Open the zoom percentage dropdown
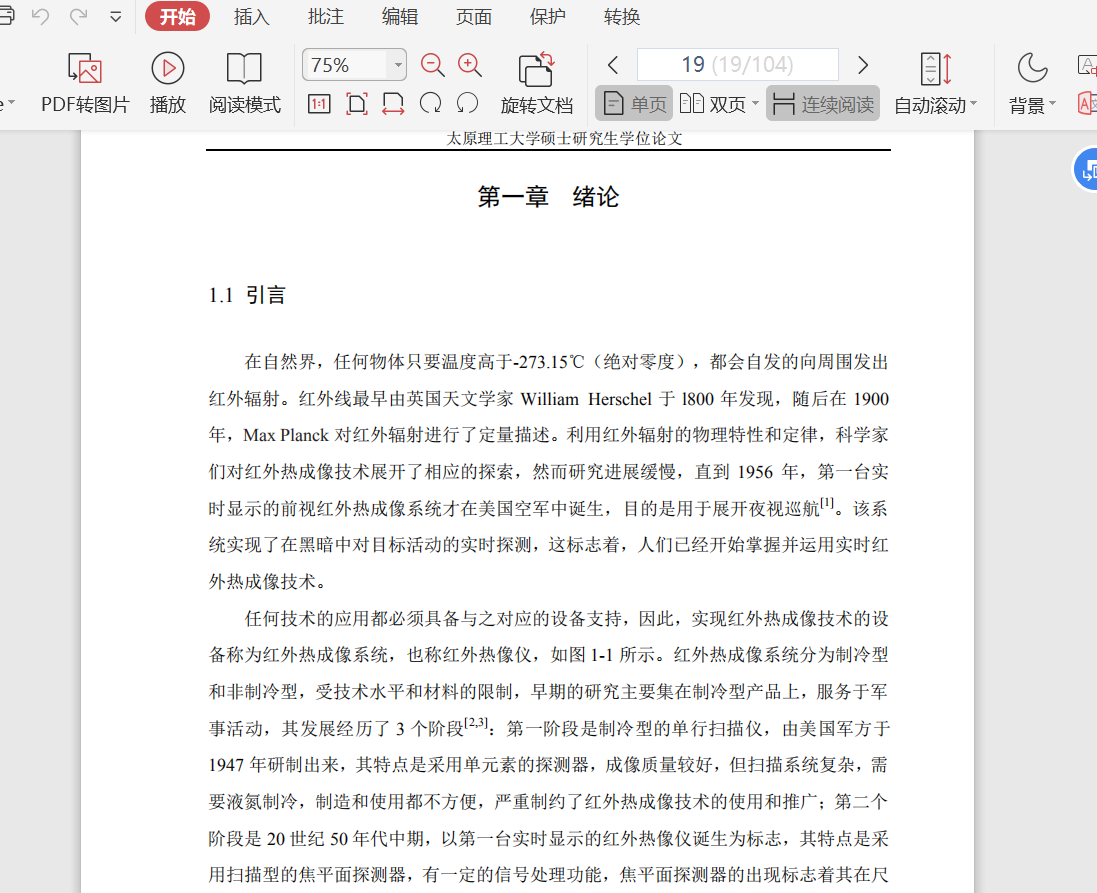The image size is (1097, 893). (x=397, y=65)
